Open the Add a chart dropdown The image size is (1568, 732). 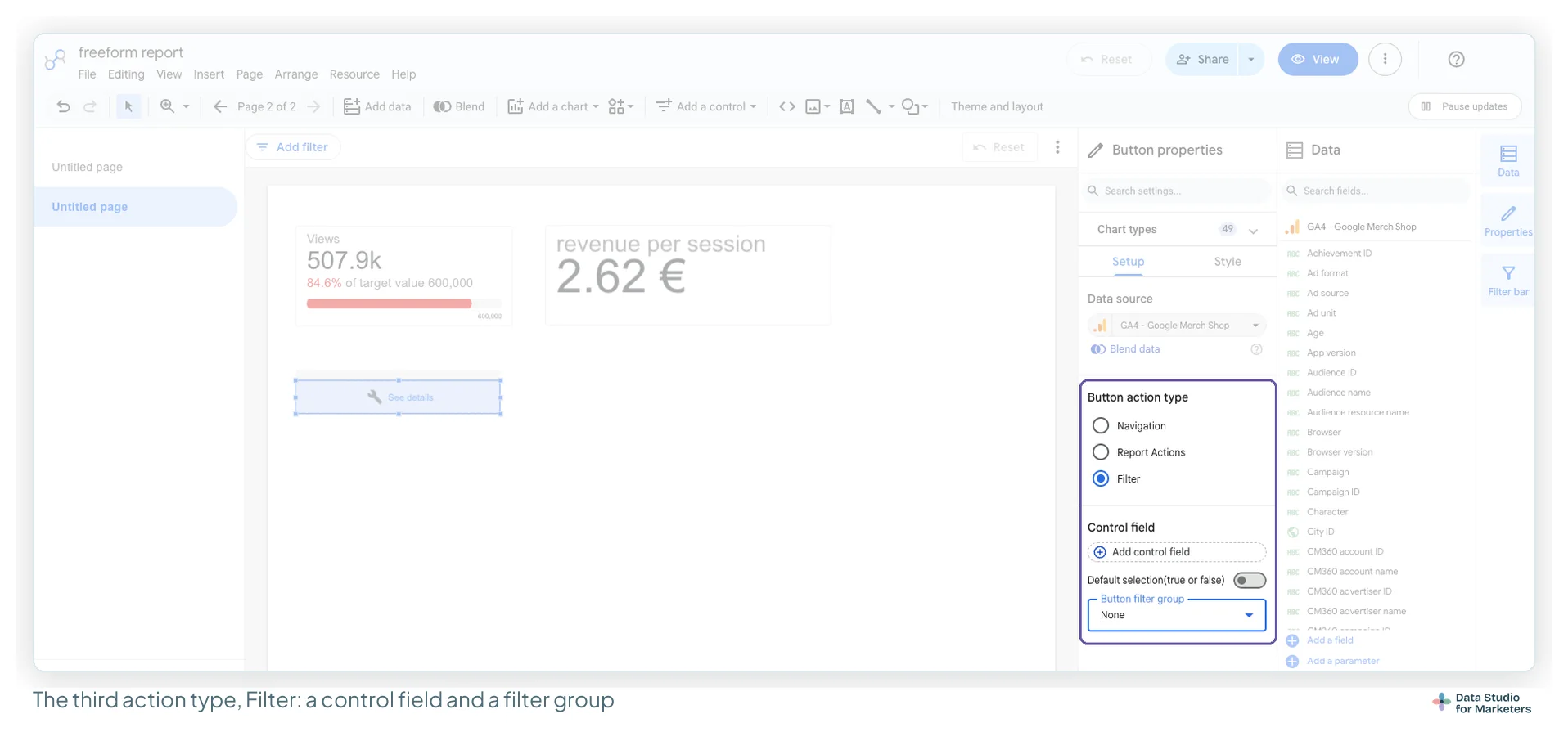553,106
